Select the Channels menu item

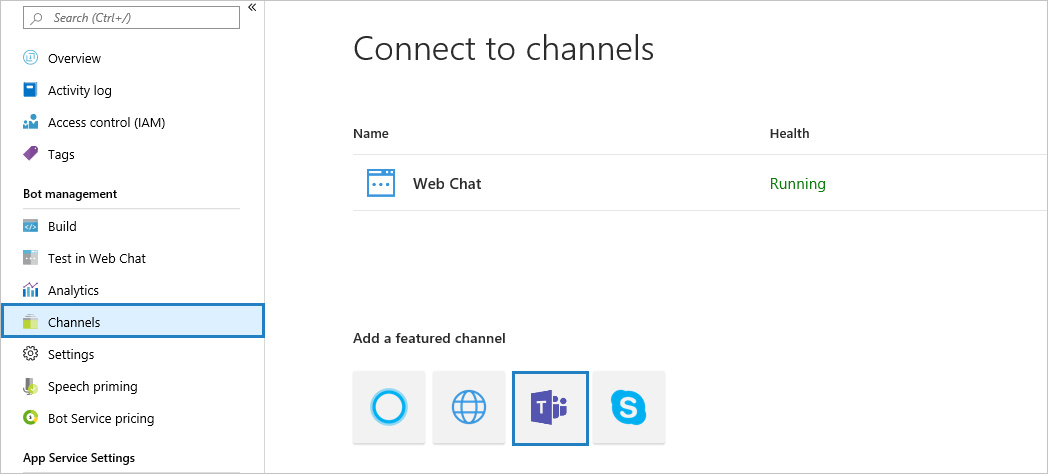(74, 322)
